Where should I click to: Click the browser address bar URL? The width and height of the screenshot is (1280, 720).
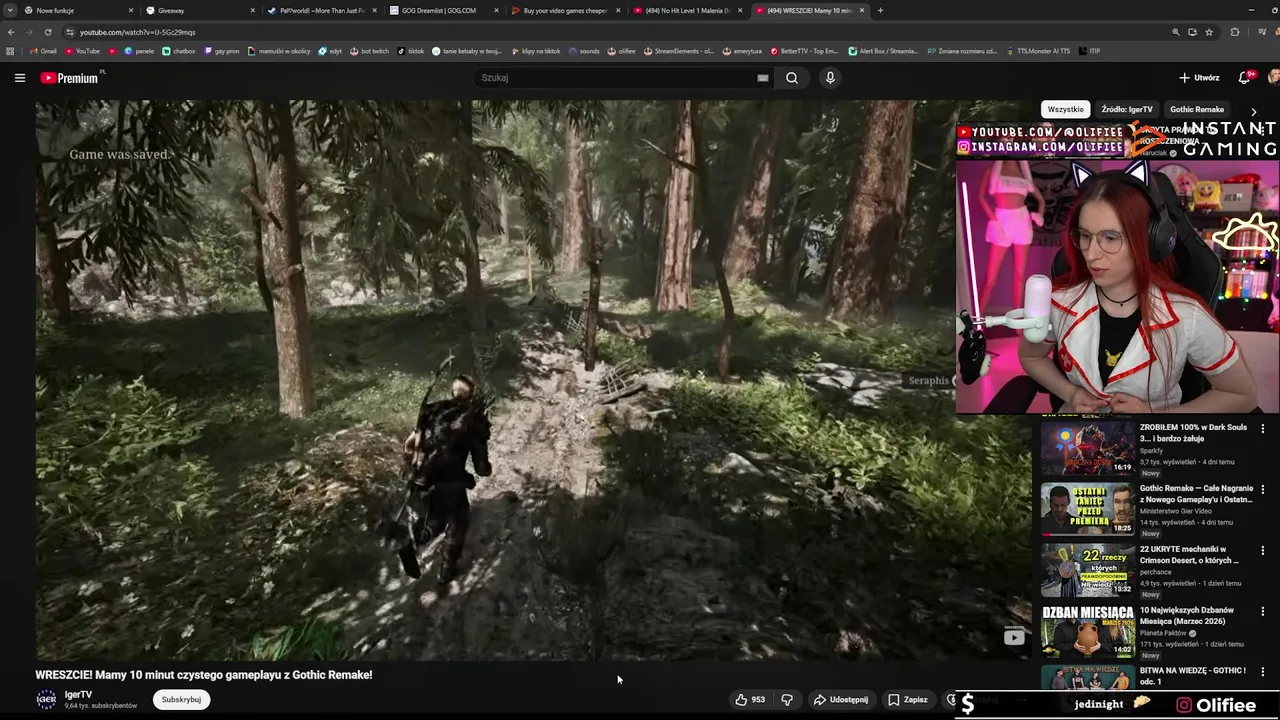pos(138,32)
